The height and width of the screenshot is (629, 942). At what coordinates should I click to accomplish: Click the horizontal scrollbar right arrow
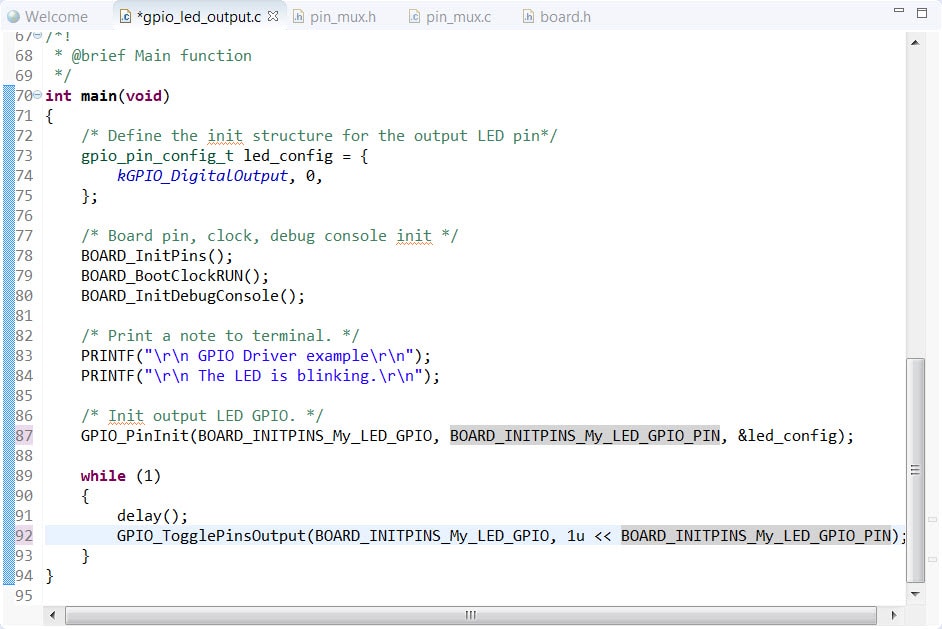(892, 614)
